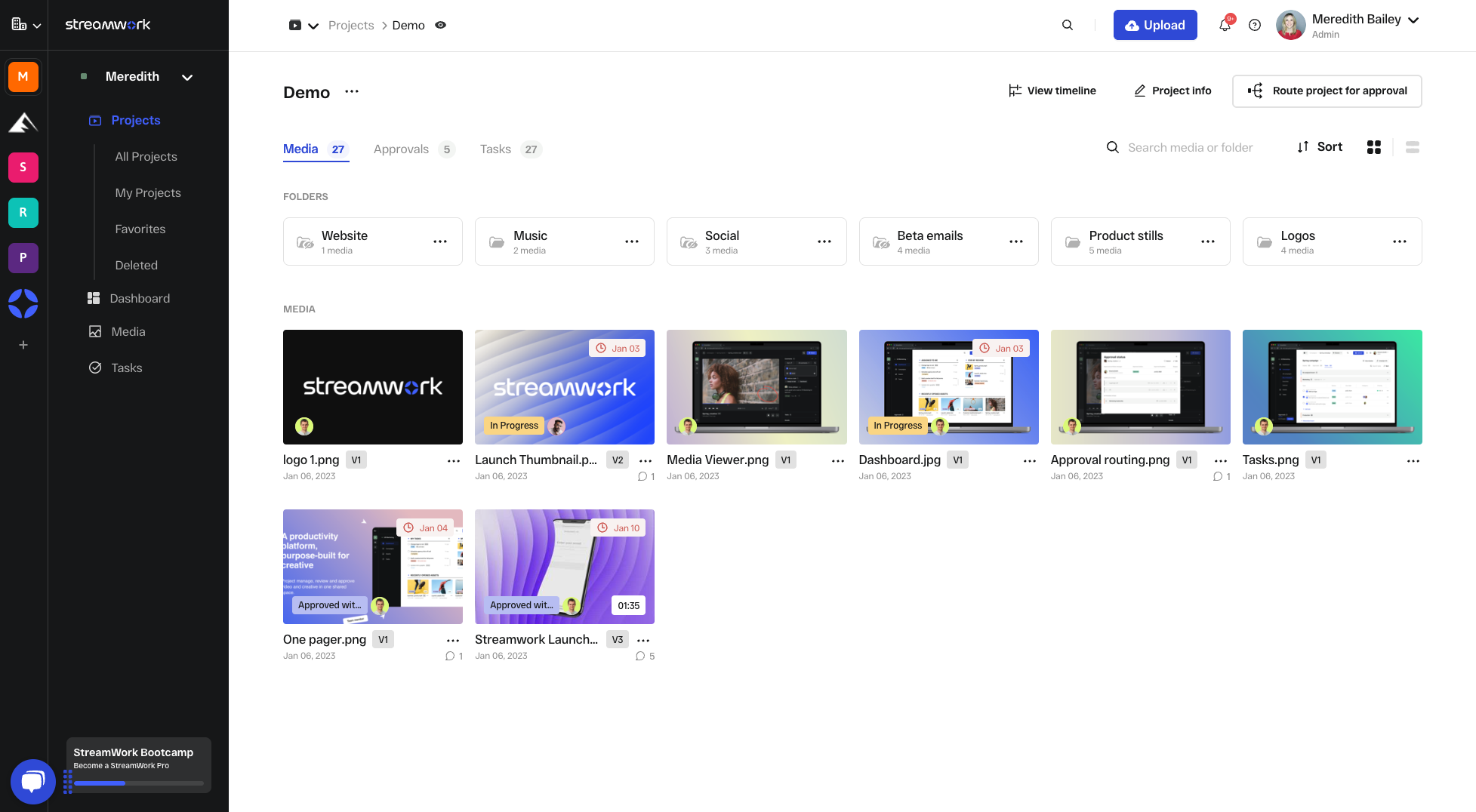Open the blue circular logo workspace
The image size is (1476, 812).
point(23,303)
